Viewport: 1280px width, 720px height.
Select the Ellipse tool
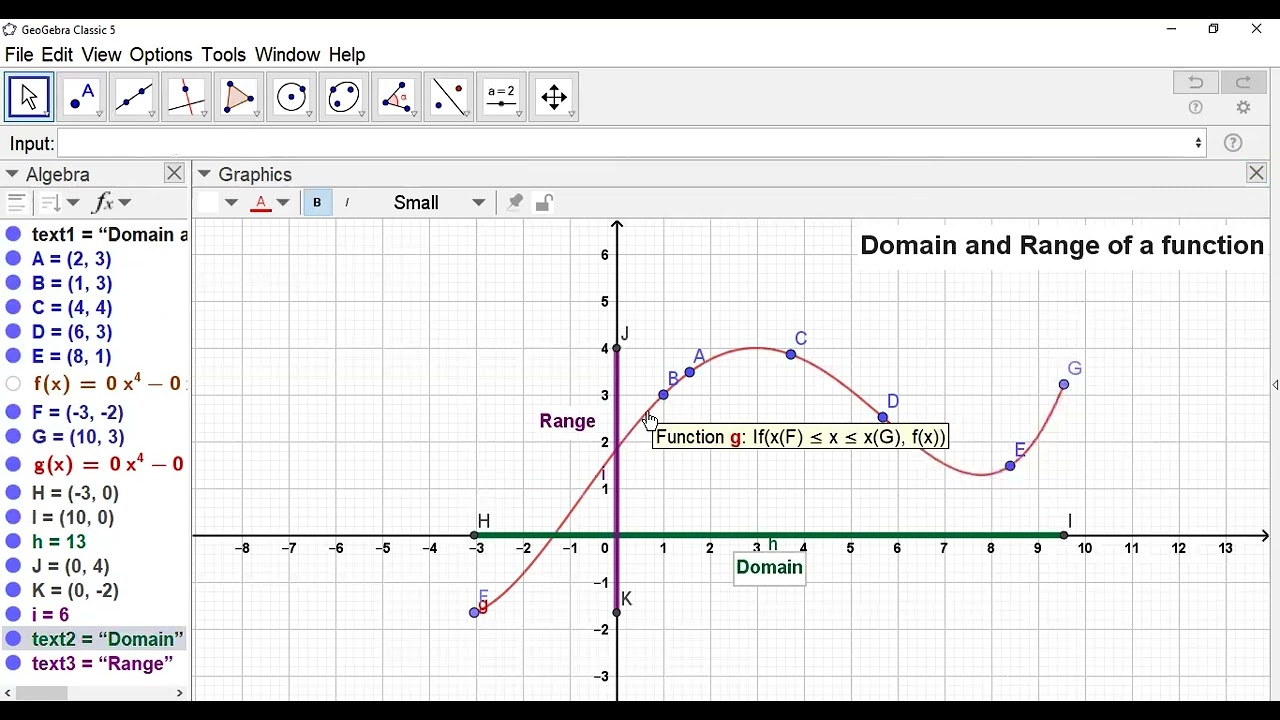tap(343, 97)
